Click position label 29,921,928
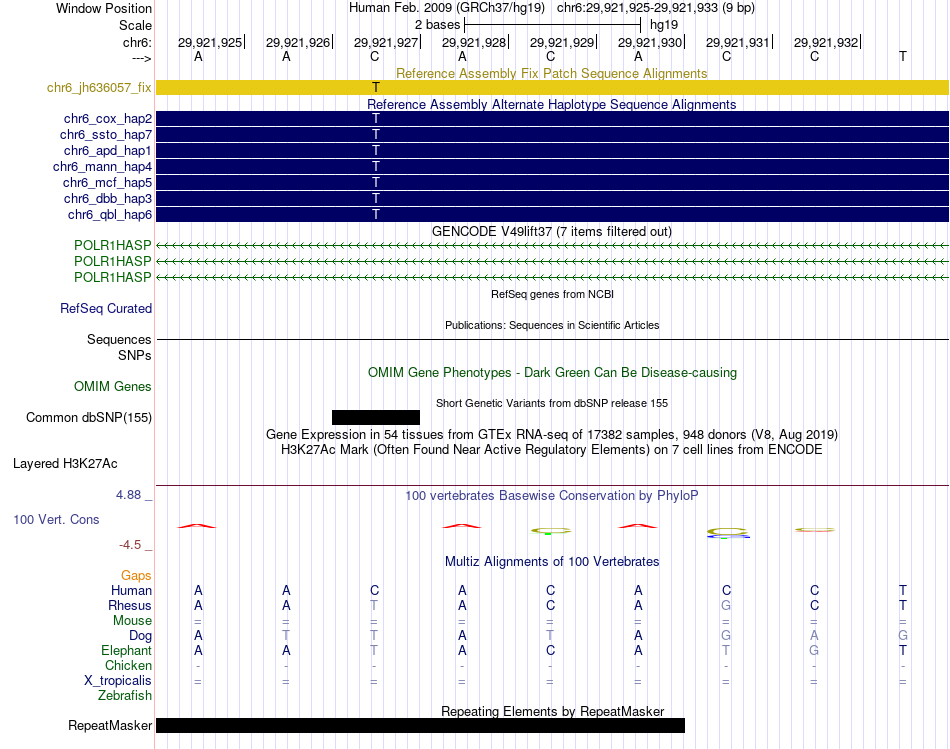Screen dimensions: 950x749 (x=474, y=42)
